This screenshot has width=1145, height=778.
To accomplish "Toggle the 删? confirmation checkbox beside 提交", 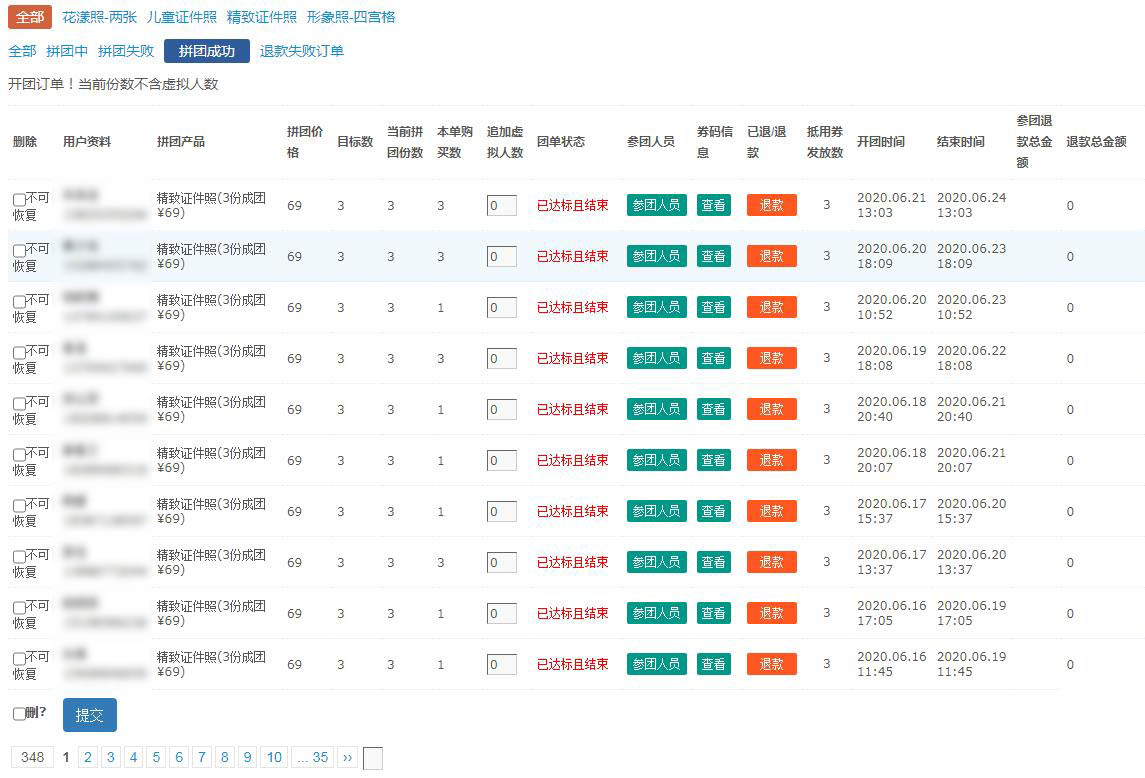I will (x=19, y=714).
